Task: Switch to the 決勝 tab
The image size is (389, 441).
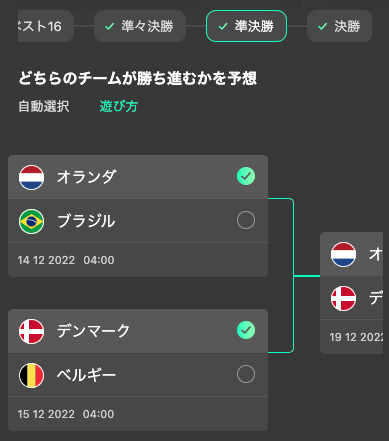Action: tap(339, 26)
